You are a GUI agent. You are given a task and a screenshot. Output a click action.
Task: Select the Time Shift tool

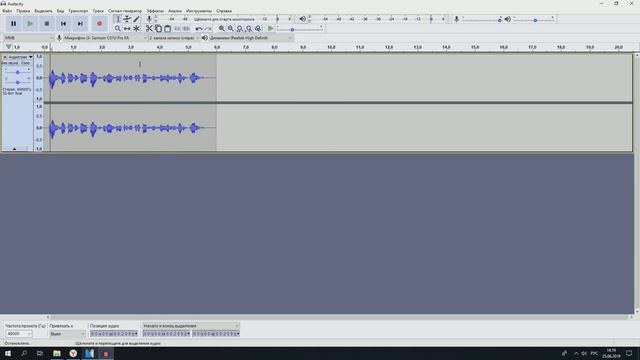[127, 29]
